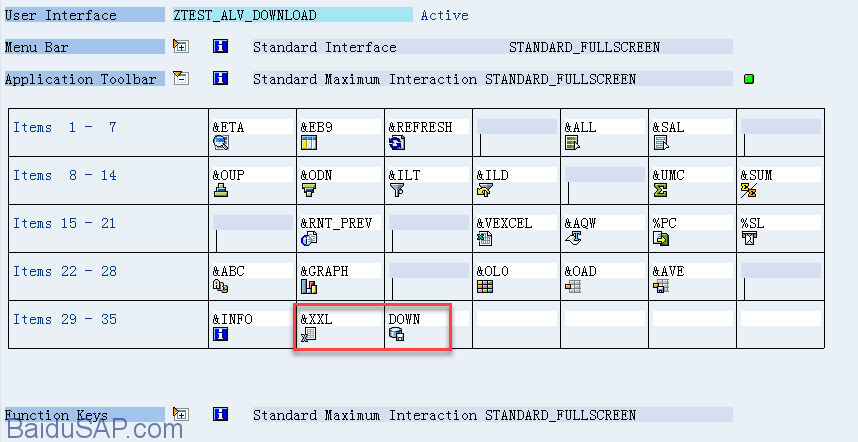The width and height of the screenshot is (858, 442).
Task: Open info for the Menu Bar row
Action: [220, 46]
